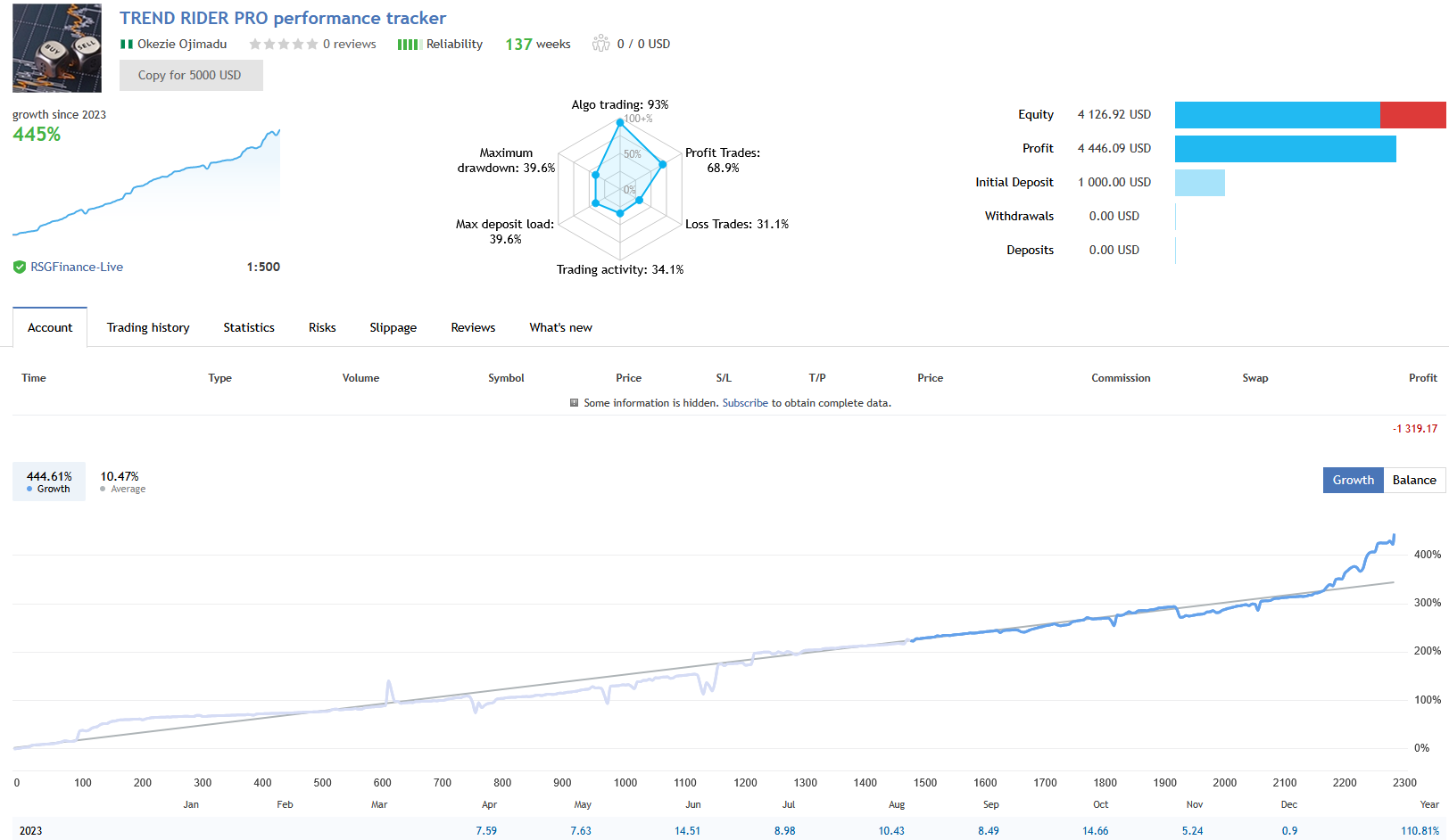The image size is (1449, 840).
Task: Switch the chart to Balance view
Action: click(x=1414, y=480)
